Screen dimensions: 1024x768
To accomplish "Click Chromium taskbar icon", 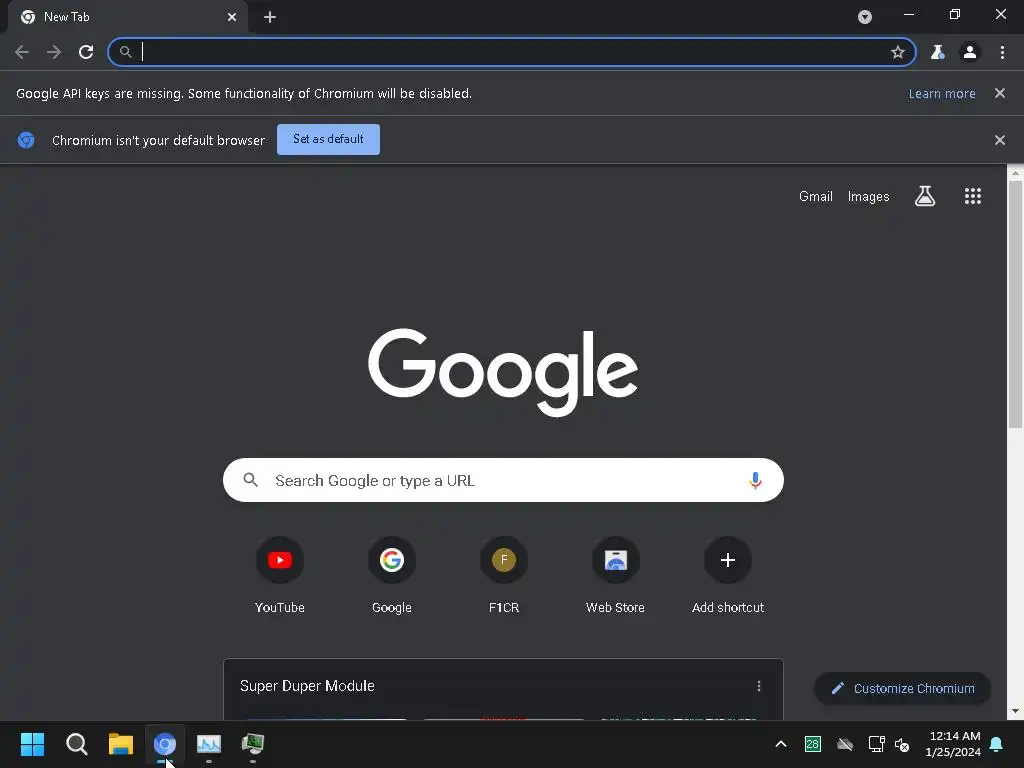I will pos(165,744).
